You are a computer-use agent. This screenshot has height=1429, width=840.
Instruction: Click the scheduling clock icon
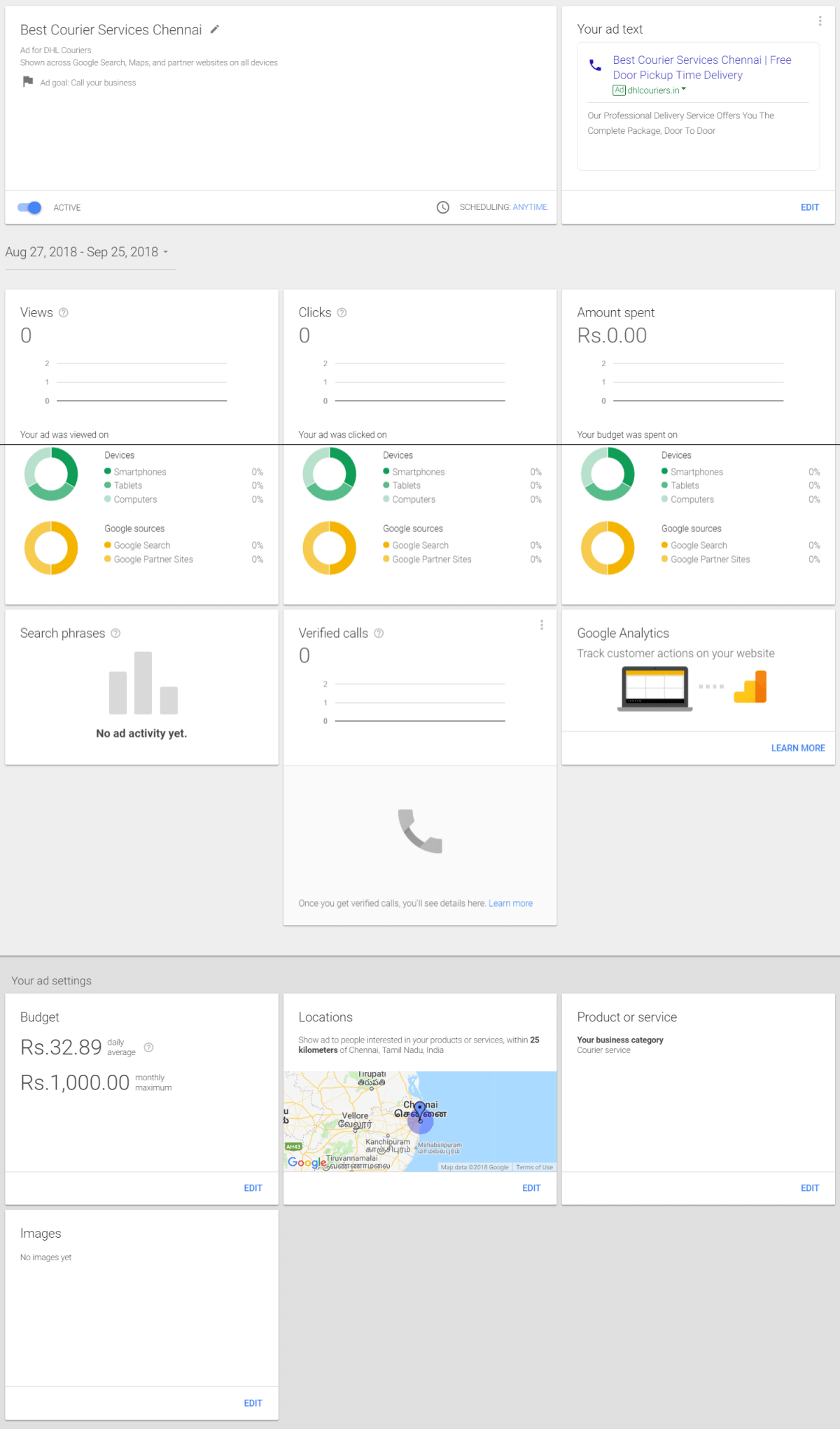(443, 207)
